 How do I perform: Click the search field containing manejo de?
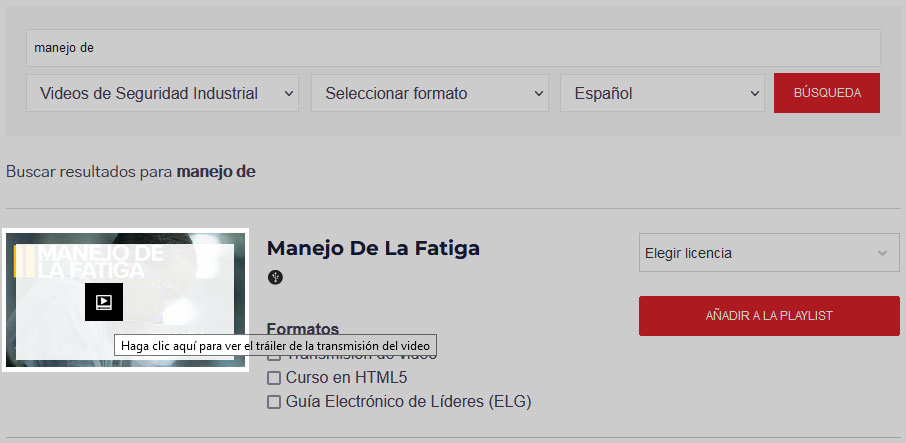click(453, 48)
